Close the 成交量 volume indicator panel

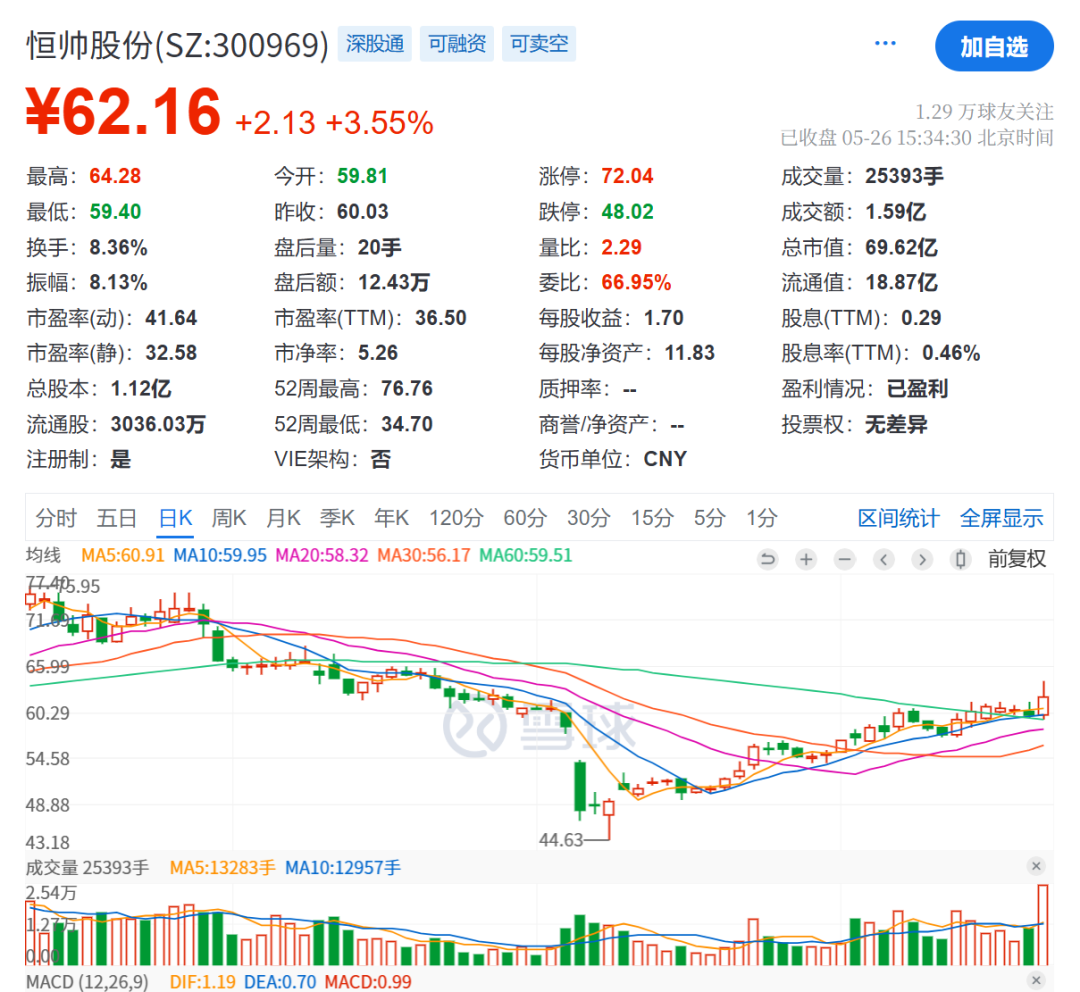coord(1036,866)
